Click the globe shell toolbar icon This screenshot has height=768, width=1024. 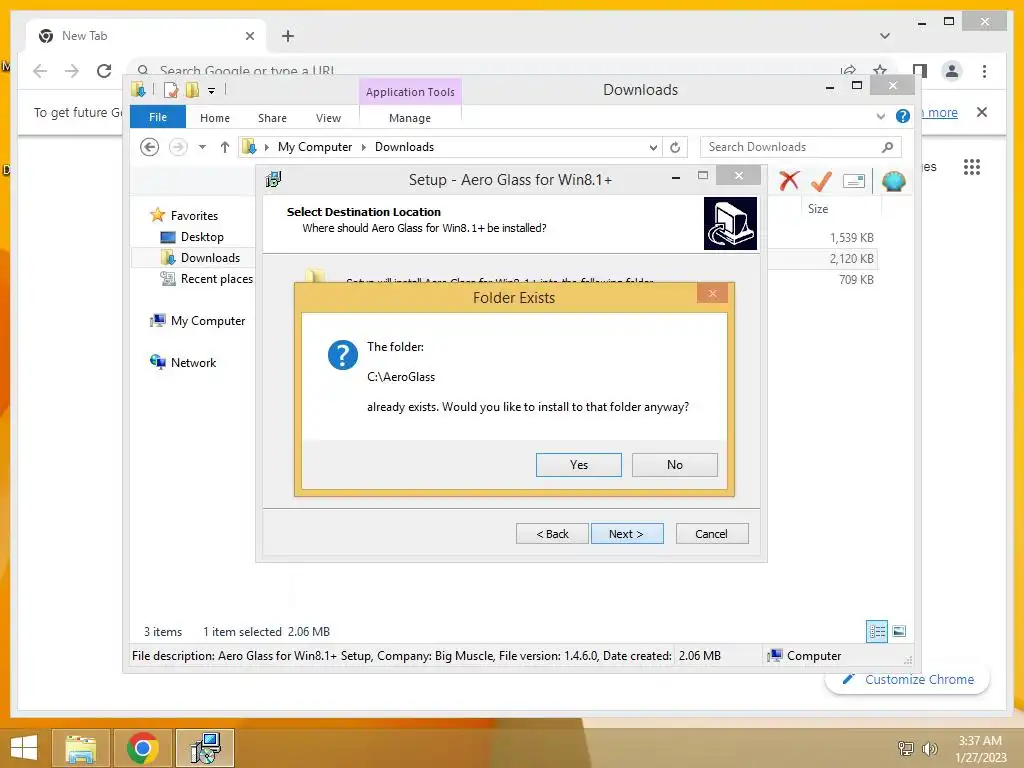pos(893,181)
